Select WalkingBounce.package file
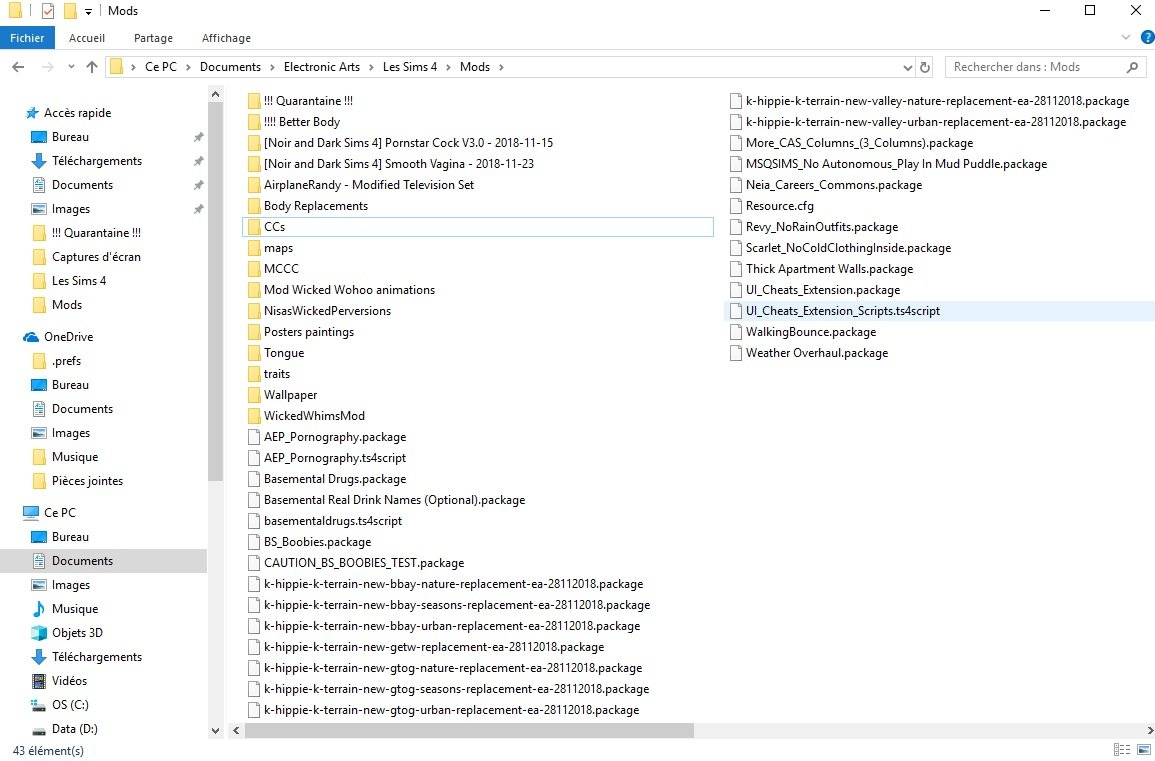This screenshot has width=1155, height=761. (x=811, y=332)
